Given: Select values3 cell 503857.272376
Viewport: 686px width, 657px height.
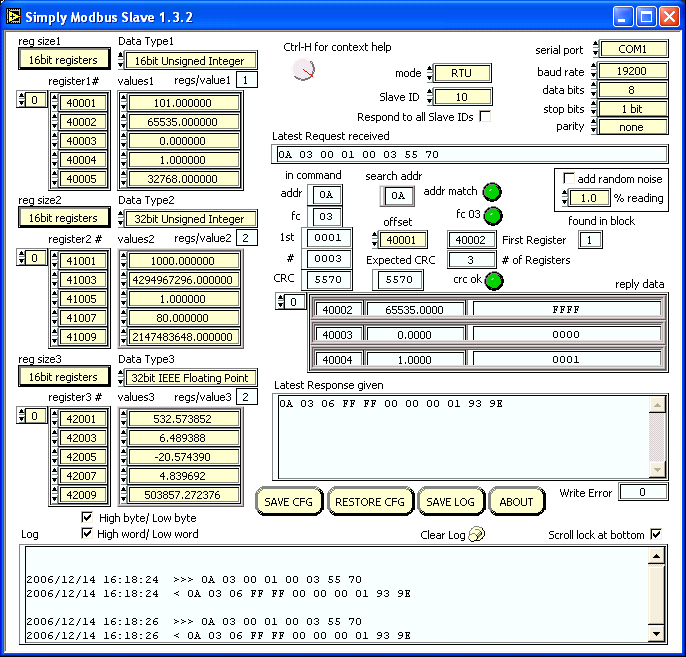Looking at the screenshot, I should pos(184,495).
